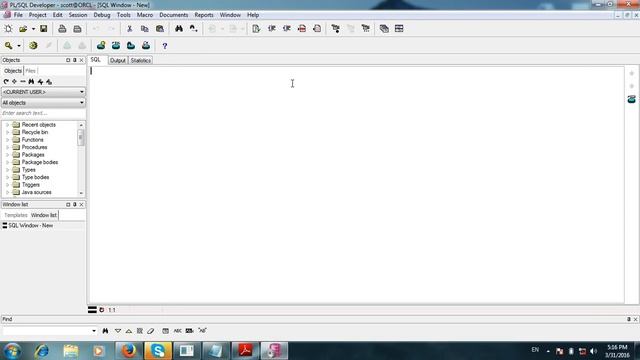Open the All objects filter dropdown

[43, 102]
